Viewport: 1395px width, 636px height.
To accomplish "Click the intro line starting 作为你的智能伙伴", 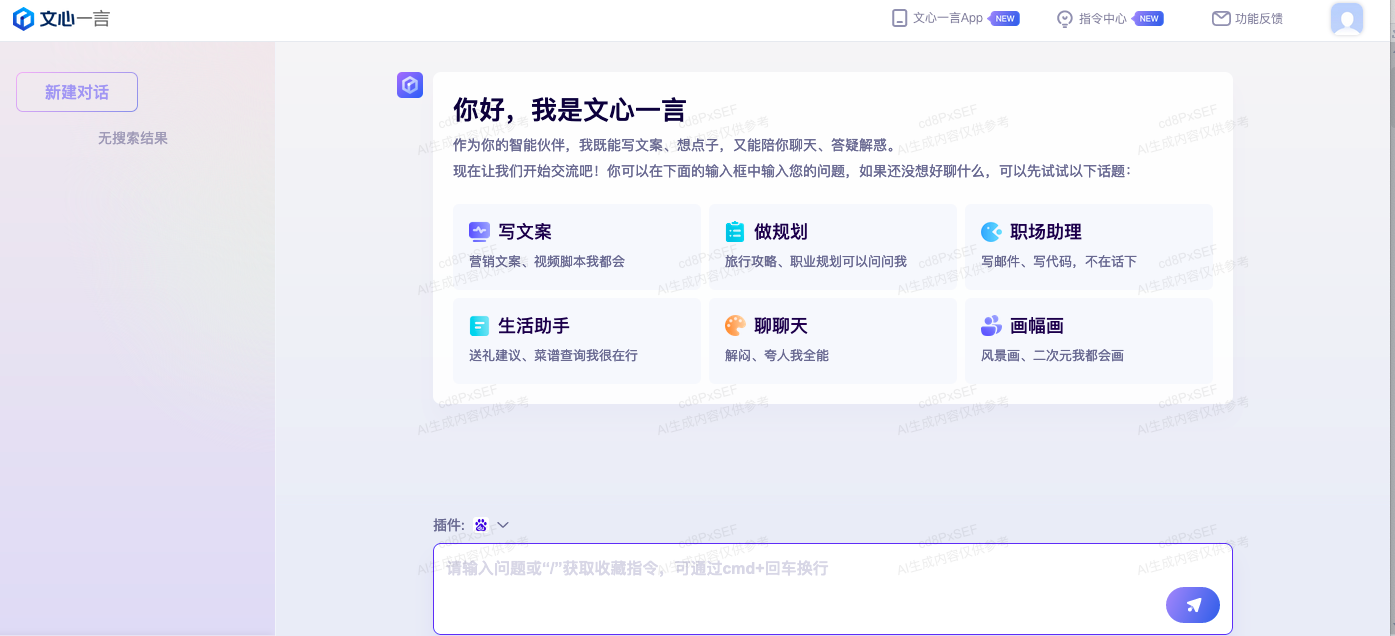I will click(675, 146).
